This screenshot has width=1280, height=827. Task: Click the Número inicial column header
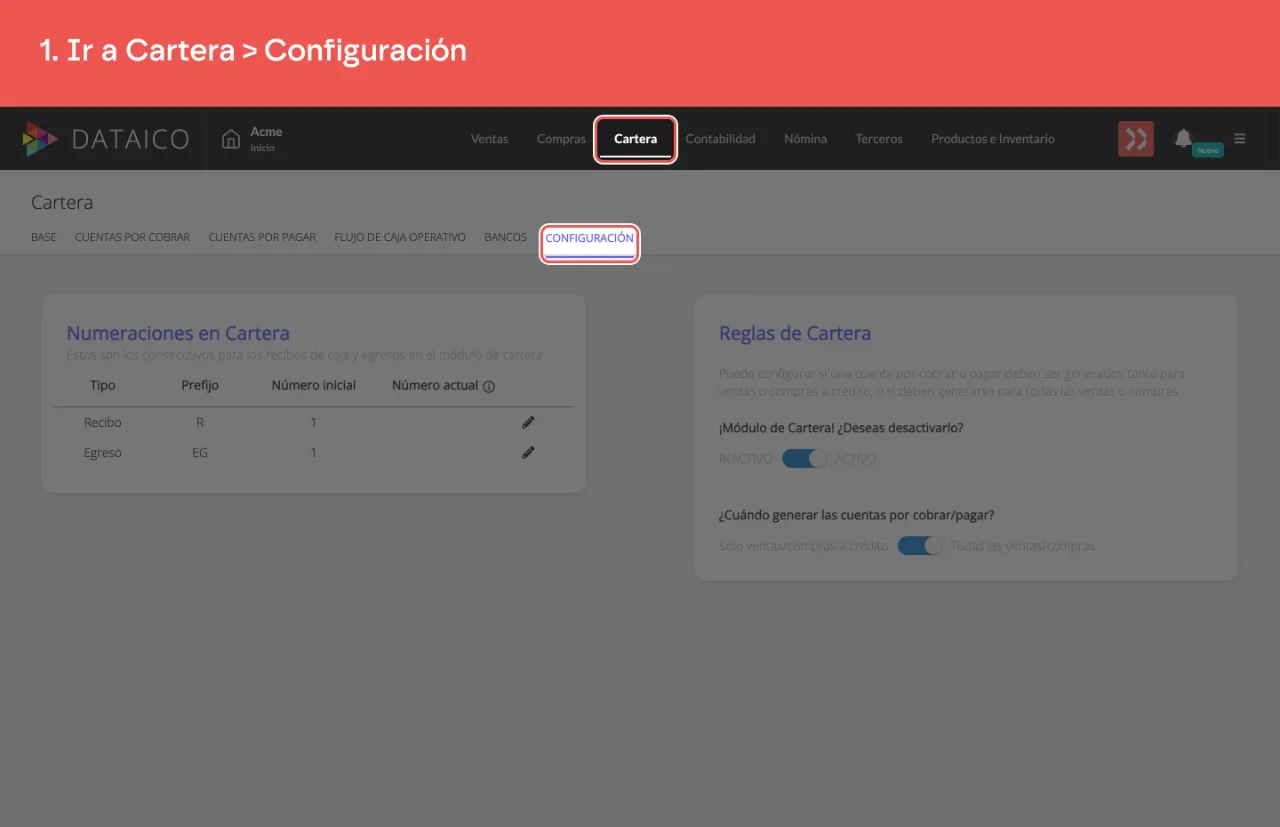(314, 385)
